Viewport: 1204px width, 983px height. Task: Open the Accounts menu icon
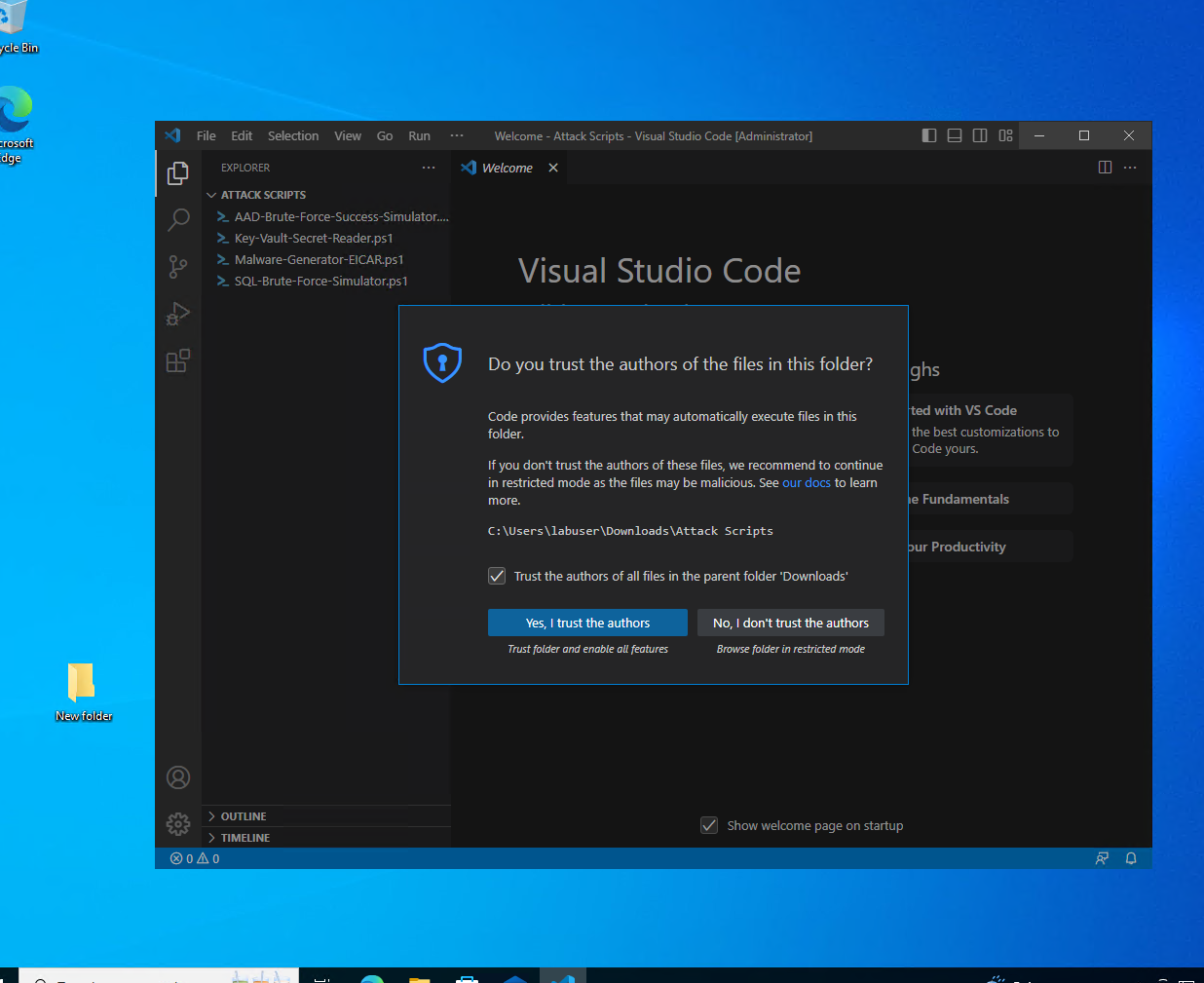178,777
